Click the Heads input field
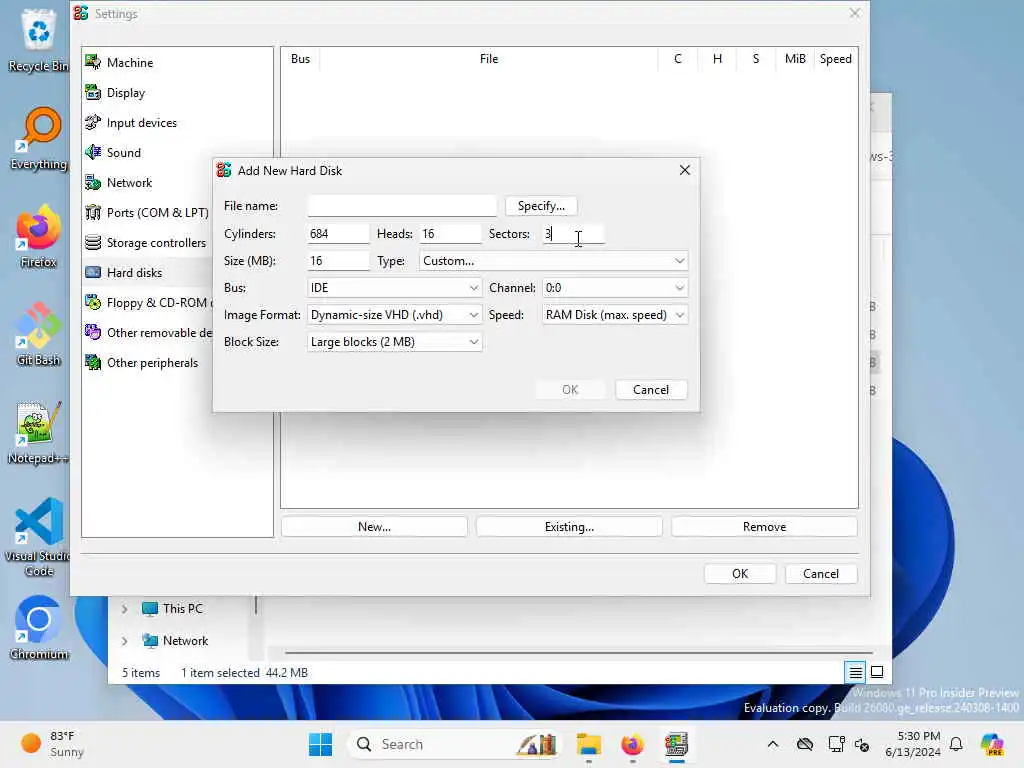The height and width of the screenshot is (768, 1024). point(450,234)
